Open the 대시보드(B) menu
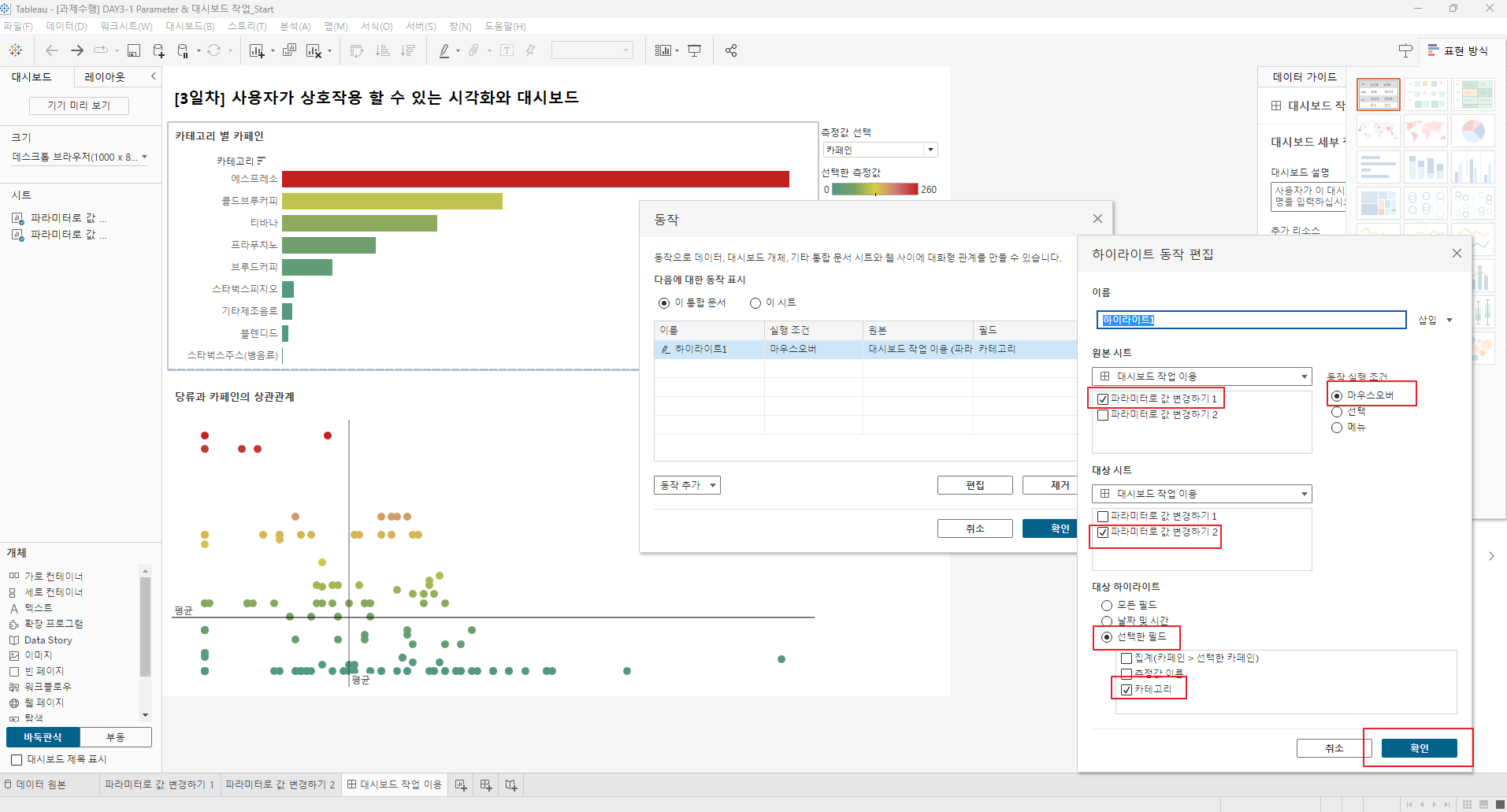Viewport: 1507px width, 812px height. click(190, 27)
